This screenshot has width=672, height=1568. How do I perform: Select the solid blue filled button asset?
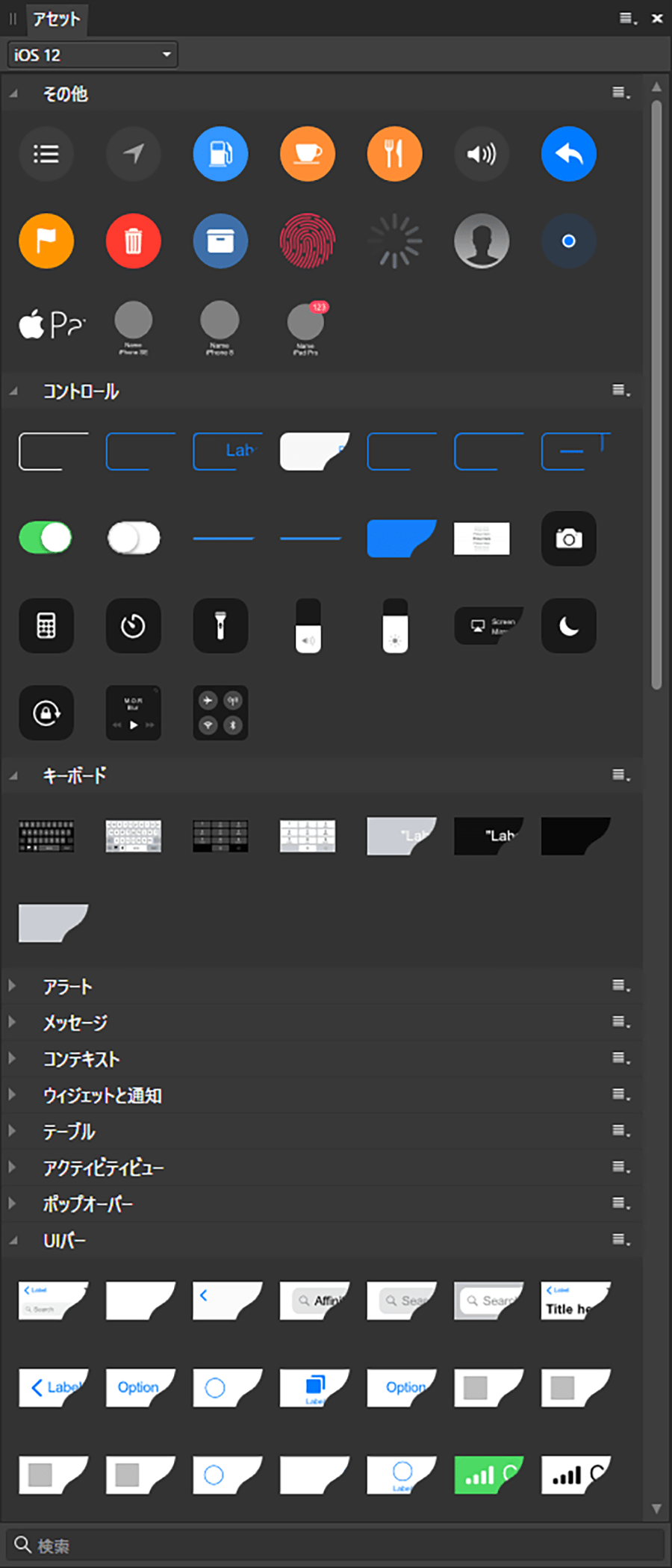402,539
